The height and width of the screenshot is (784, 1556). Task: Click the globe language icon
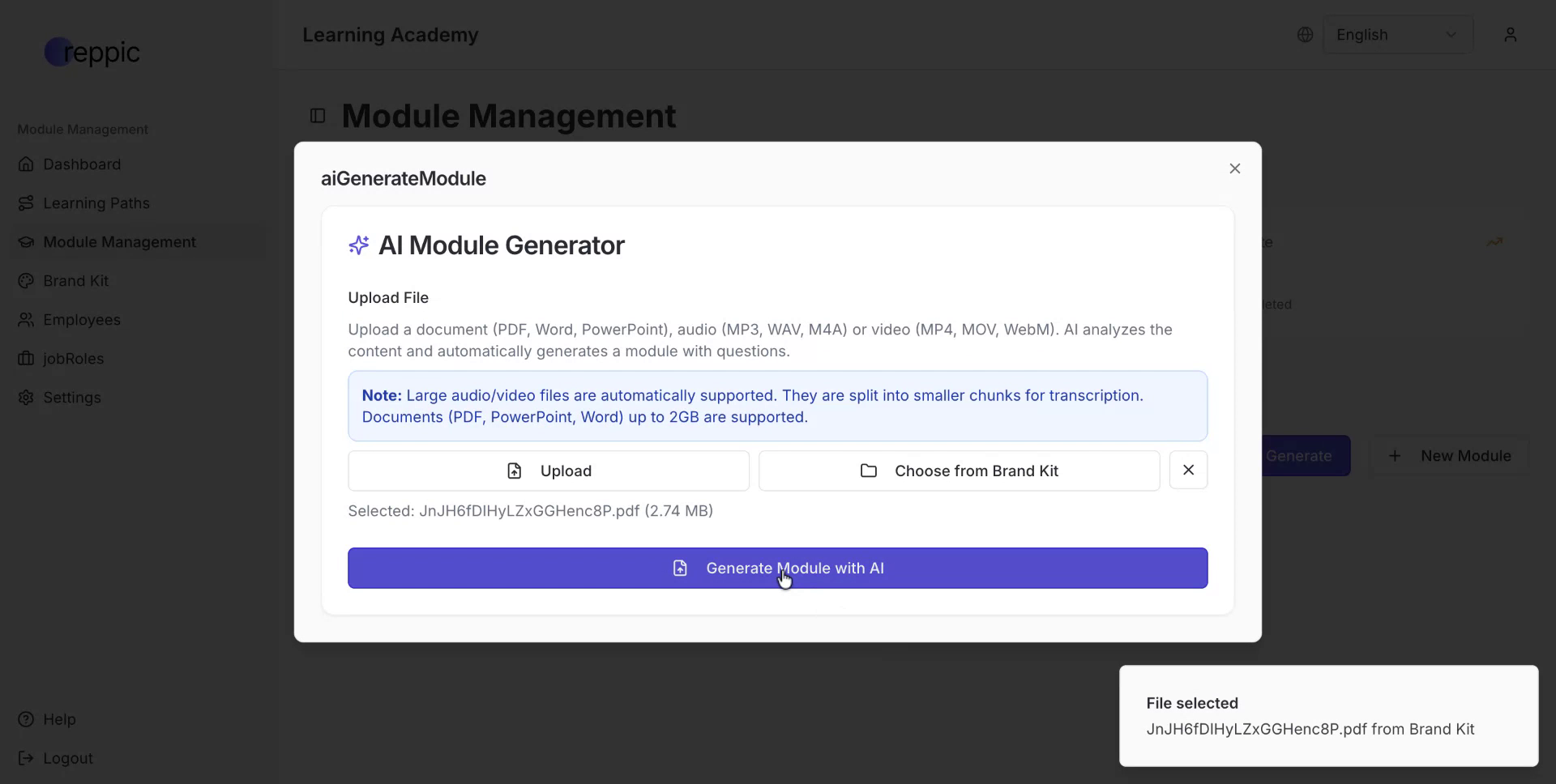pos(1305,35)
